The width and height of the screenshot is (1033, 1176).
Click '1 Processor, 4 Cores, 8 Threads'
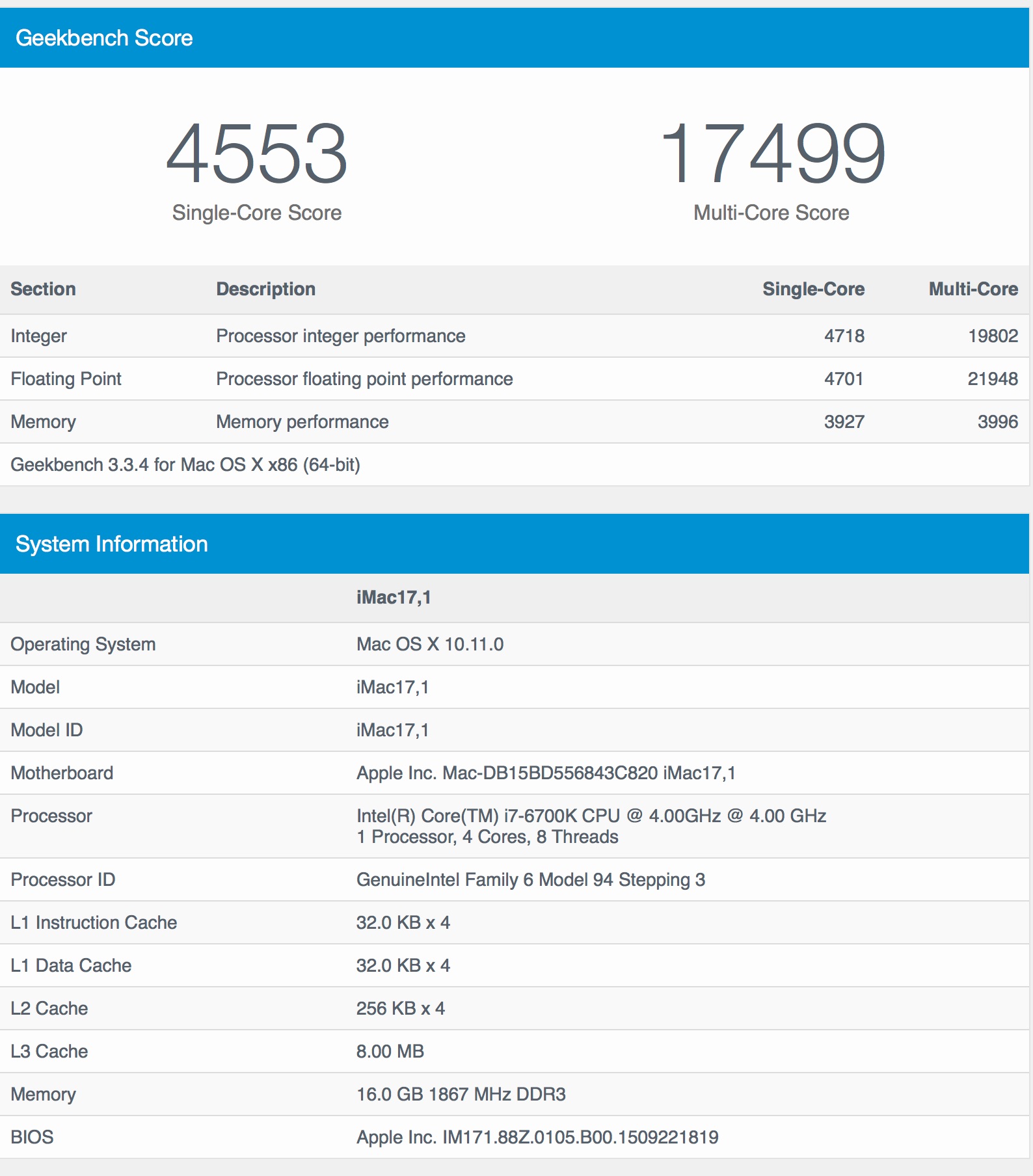[x=487, y=836]
